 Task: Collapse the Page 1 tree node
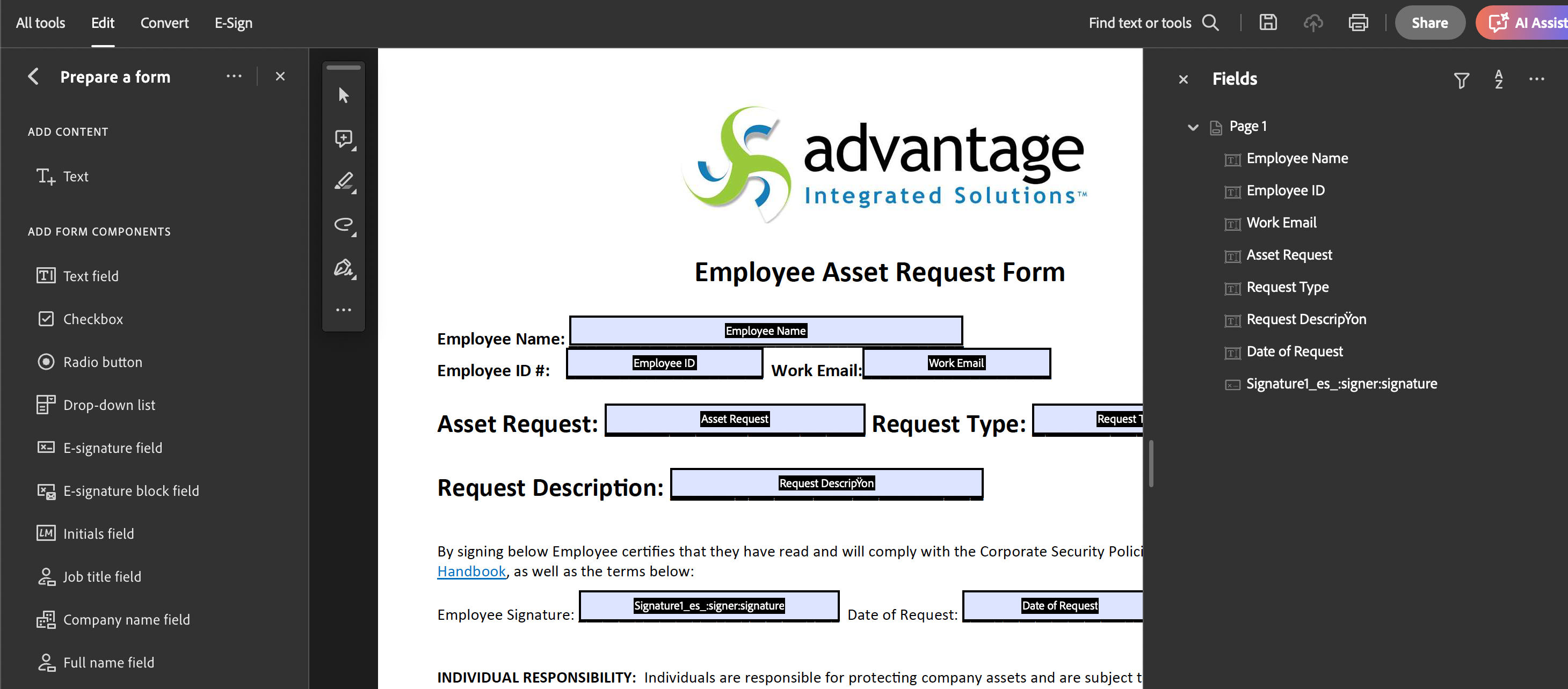(x=1193, y=127)
